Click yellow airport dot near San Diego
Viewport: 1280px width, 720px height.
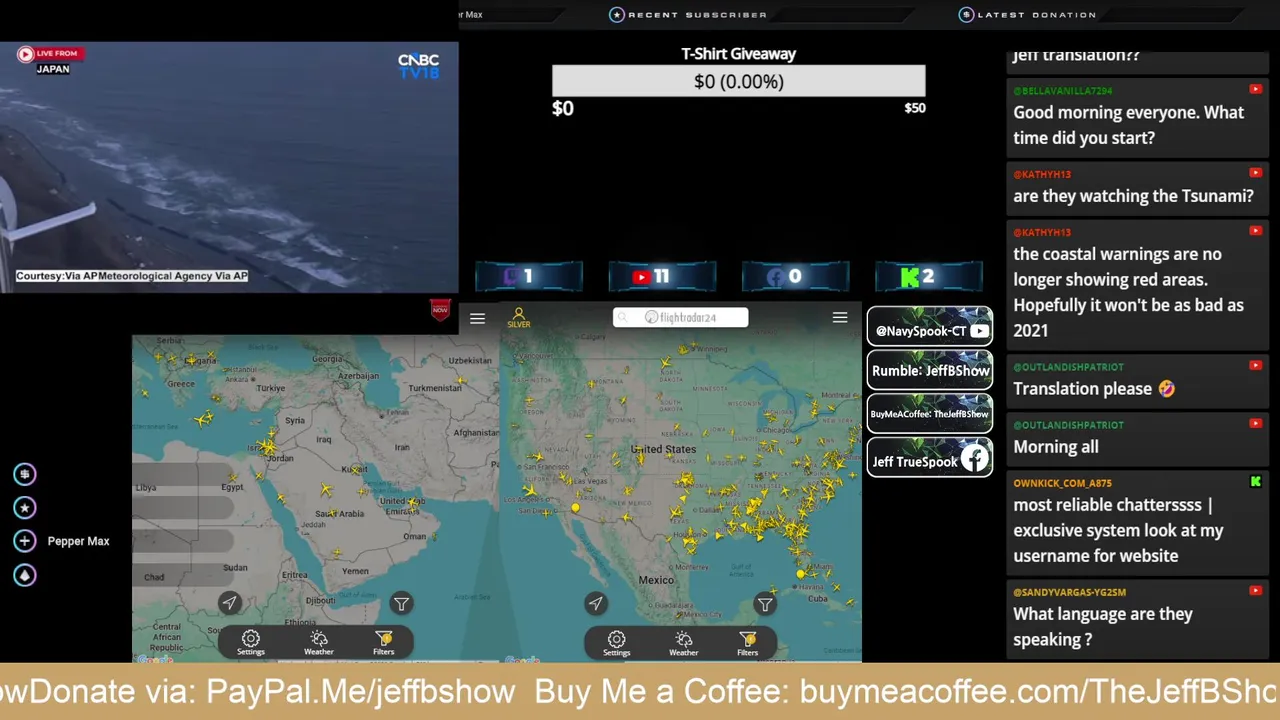[575, 508]
